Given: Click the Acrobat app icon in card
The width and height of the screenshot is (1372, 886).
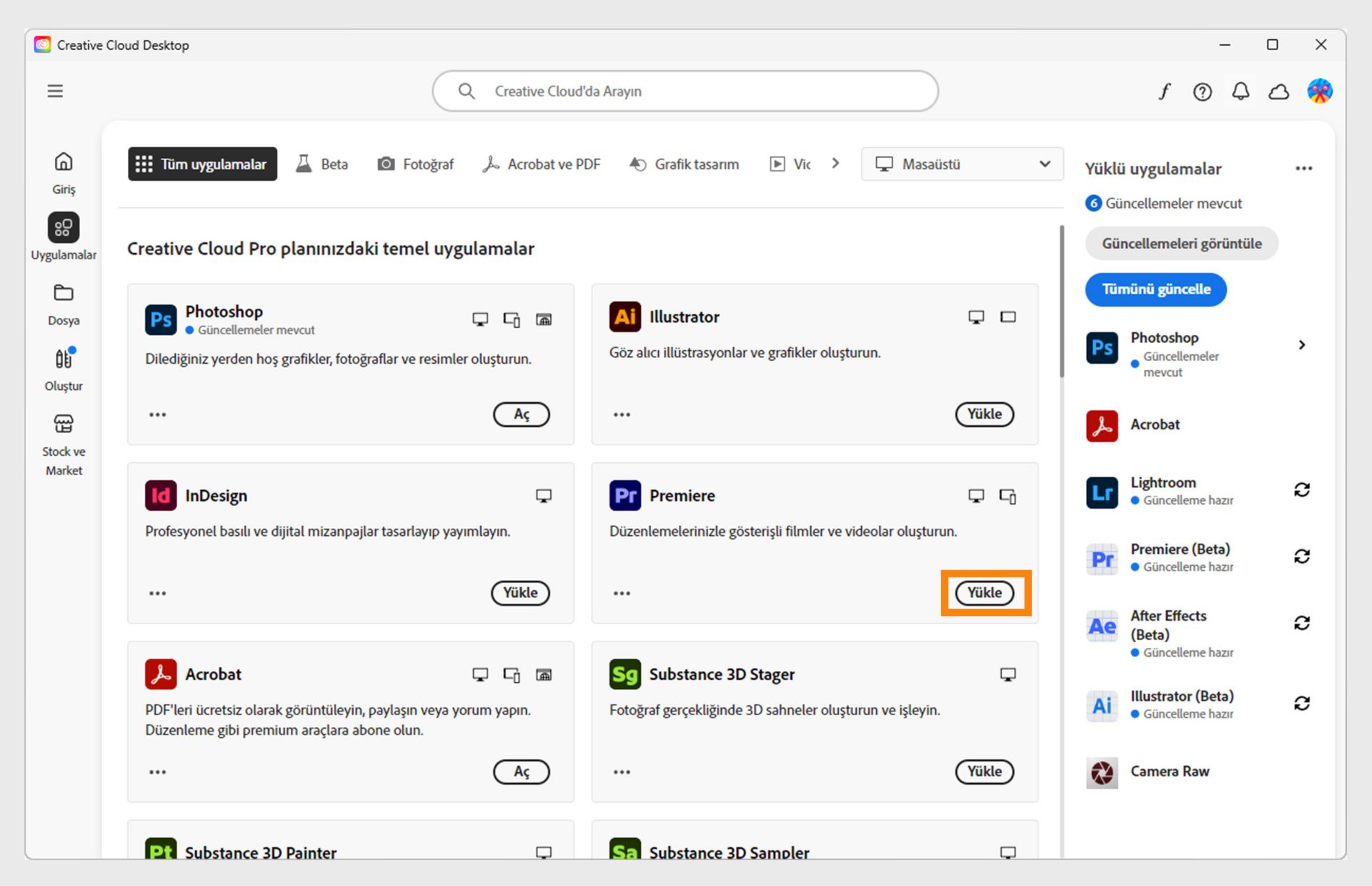Looking at the screenshot, I should (x=161, y=674).
